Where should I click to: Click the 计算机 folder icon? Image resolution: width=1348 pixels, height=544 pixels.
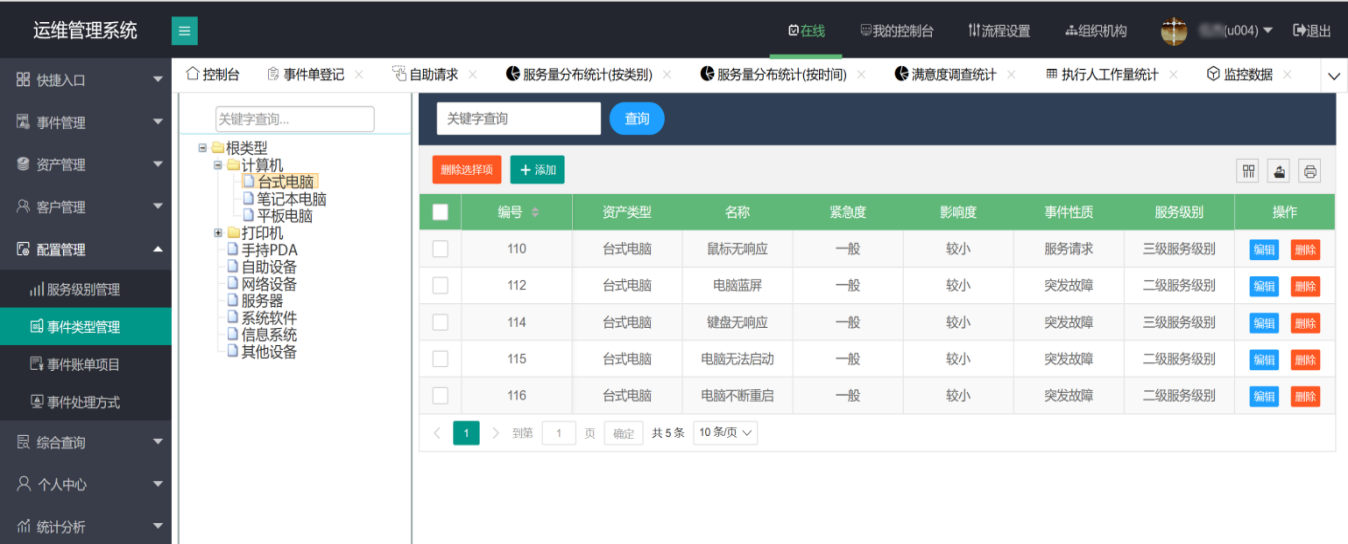tap(233, 165)
